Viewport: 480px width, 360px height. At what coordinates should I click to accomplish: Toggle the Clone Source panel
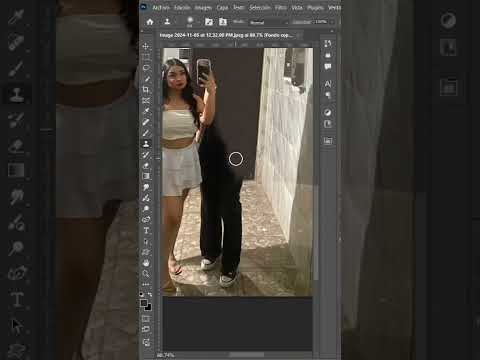tap(223, 22)
